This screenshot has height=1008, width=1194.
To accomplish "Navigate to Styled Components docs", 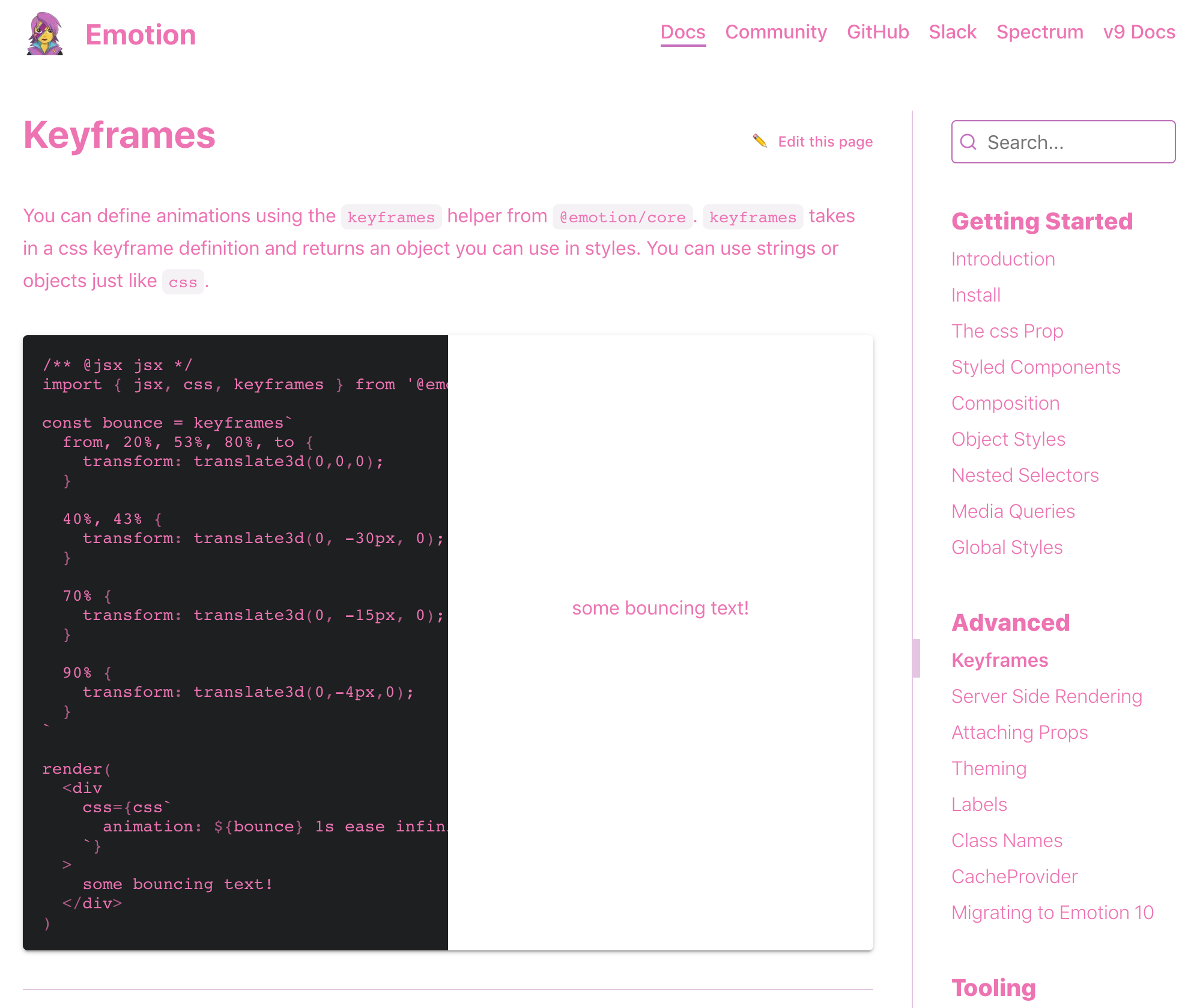I will click(x=1035, y=366).
